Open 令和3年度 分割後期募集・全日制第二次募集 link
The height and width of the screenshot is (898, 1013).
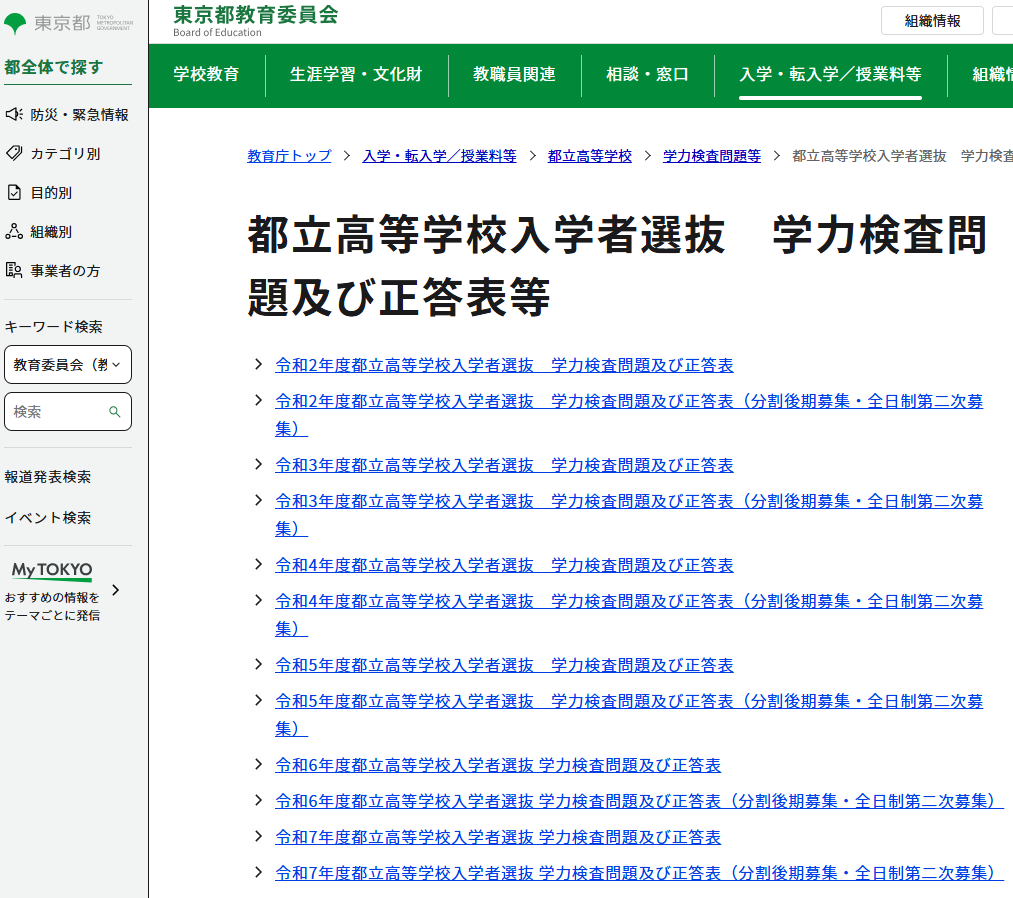pyautogui.click(x=629, y=515)
